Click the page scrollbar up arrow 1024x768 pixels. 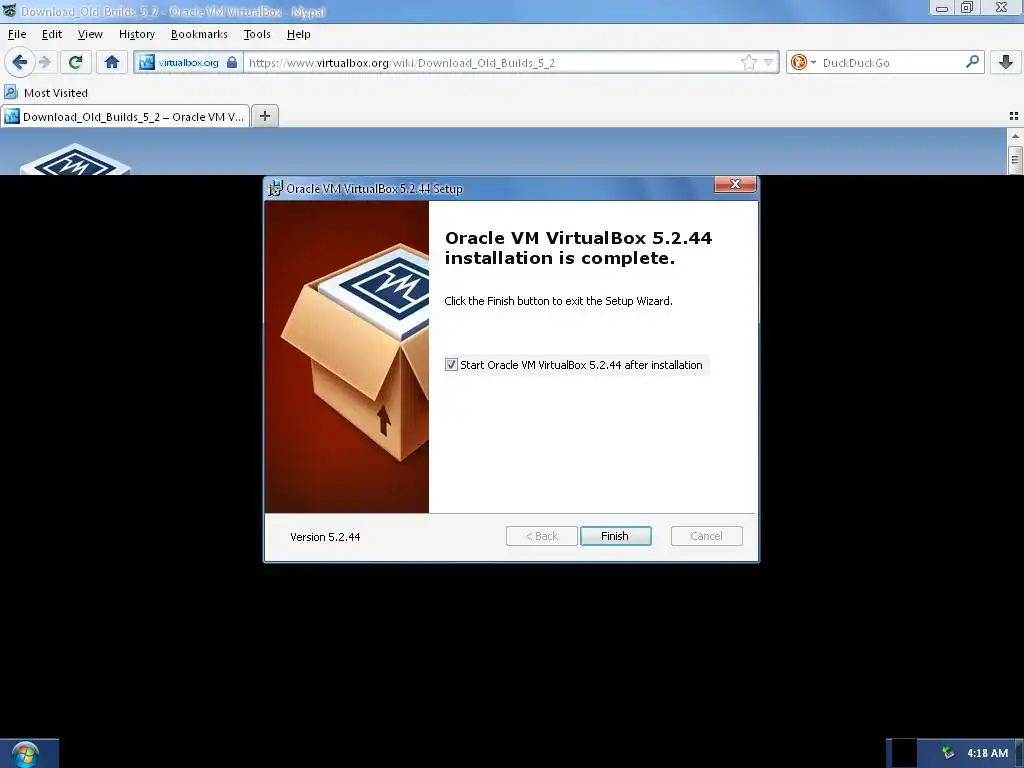point(1015,136)
